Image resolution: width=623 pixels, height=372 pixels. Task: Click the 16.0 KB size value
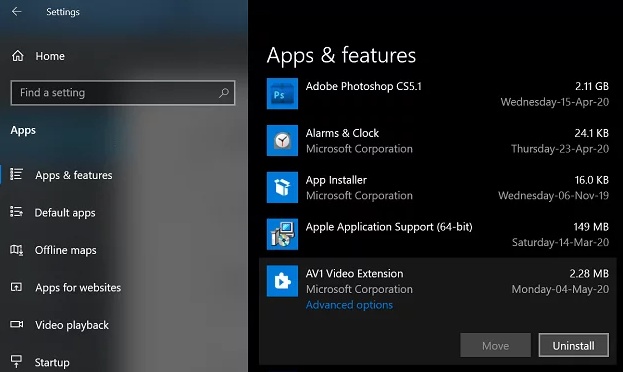coord(592,180)
